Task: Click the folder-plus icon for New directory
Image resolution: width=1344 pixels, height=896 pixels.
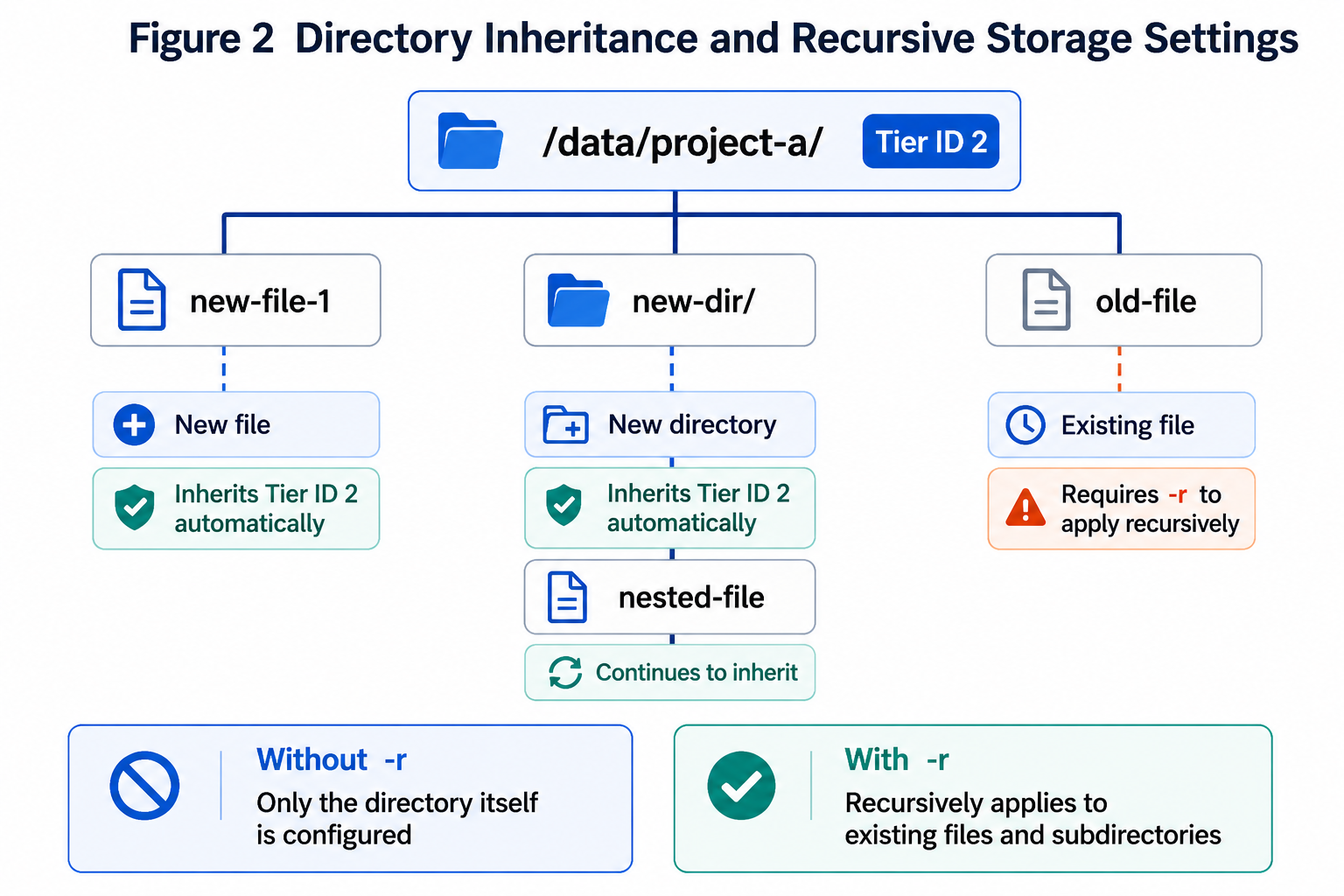Action: (566, 424)
